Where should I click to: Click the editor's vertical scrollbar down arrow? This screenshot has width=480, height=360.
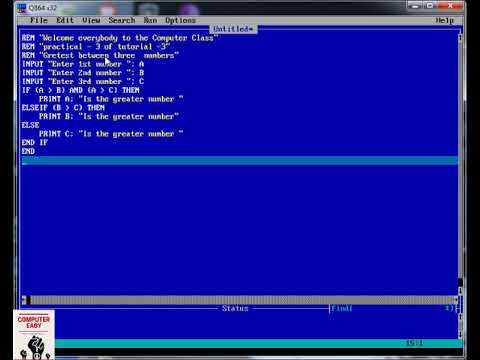coord(460,291)
